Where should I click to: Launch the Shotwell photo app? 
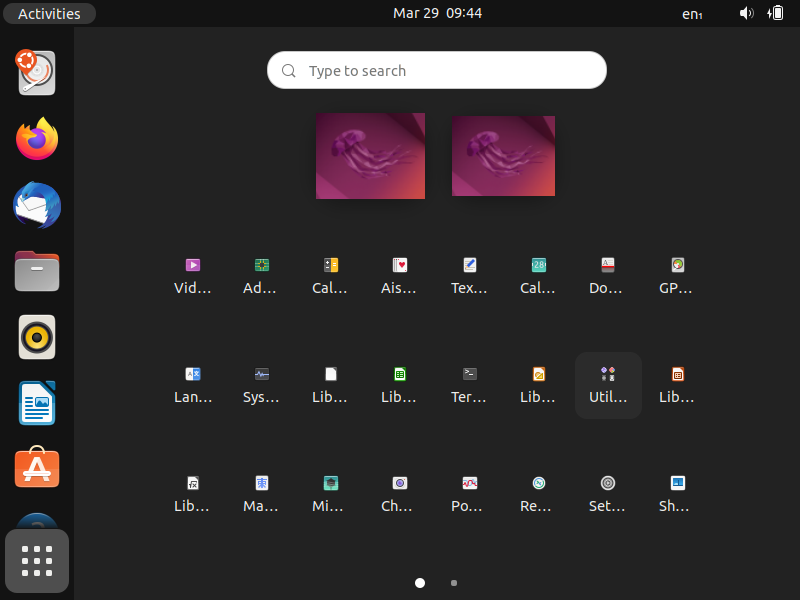[x=677, y=494]
